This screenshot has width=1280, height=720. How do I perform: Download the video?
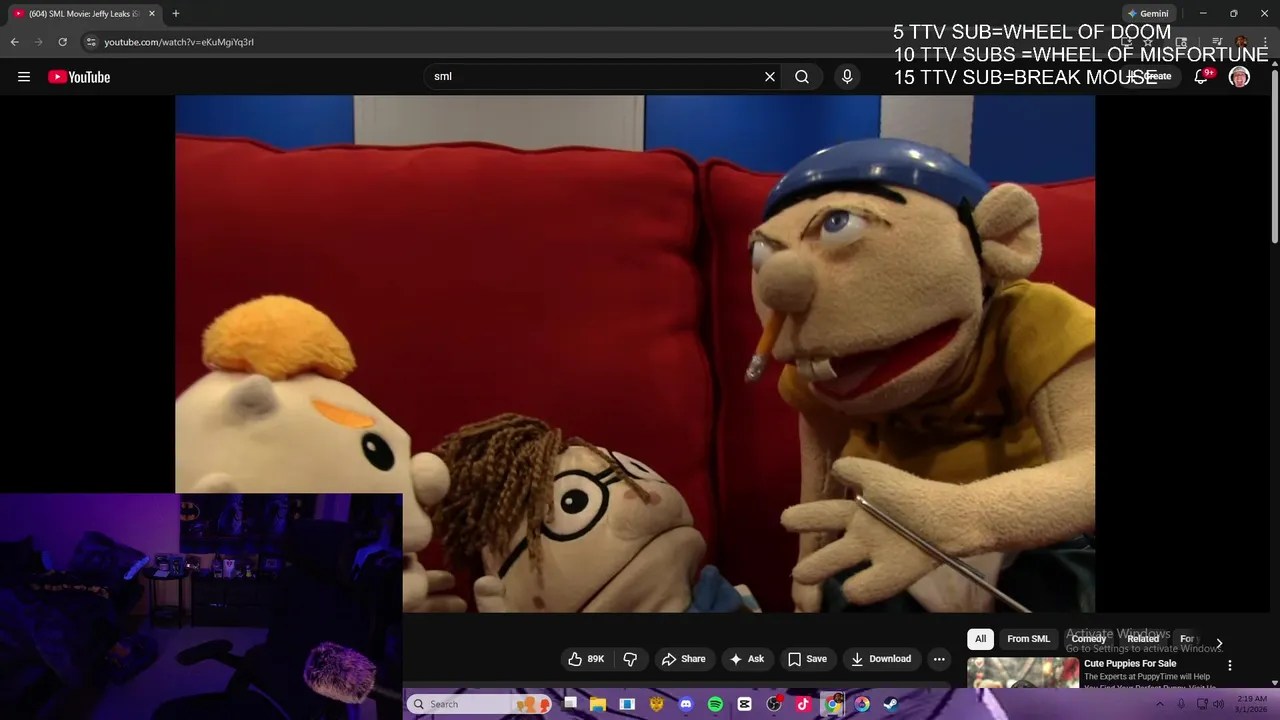point(881,659)
